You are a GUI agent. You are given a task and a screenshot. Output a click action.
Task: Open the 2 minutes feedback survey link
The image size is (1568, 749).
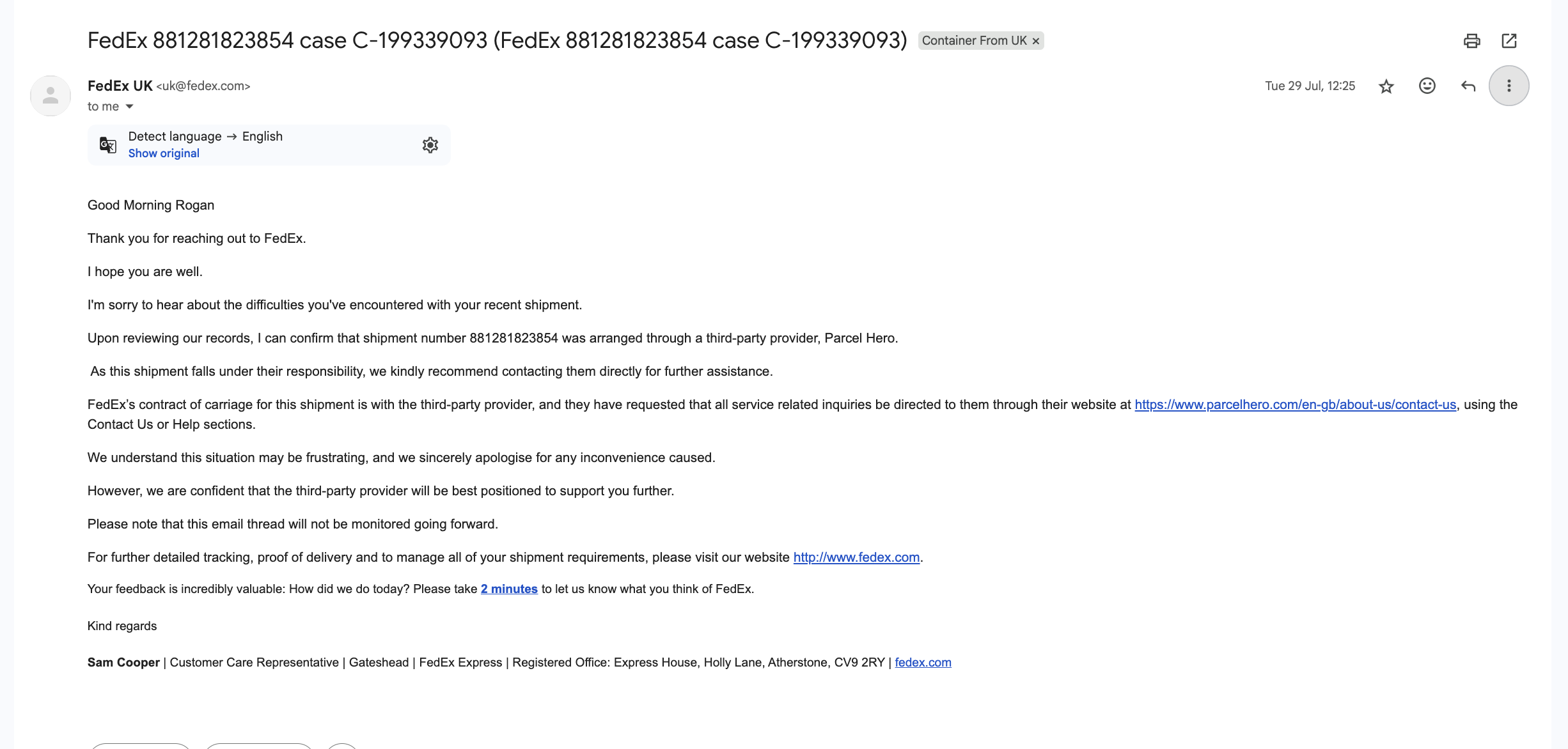(x=509, y=589)
